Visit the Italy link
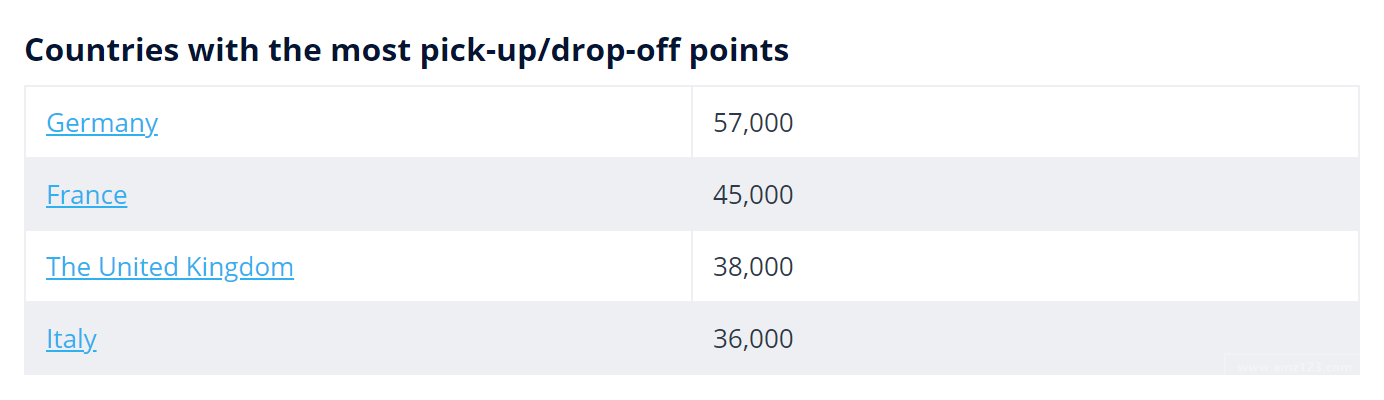Viewport: 1384px width, 400px height. [71, 339]
